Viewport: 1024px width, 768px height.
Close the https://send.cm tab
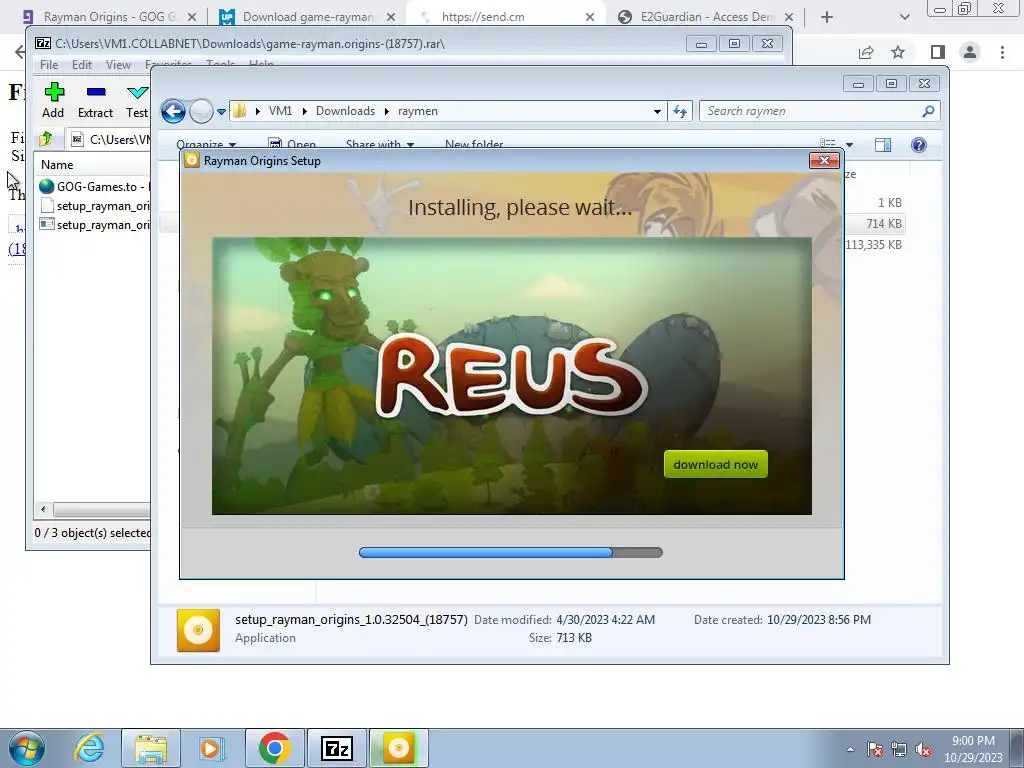pyautogui.click(x=590, y=17)
